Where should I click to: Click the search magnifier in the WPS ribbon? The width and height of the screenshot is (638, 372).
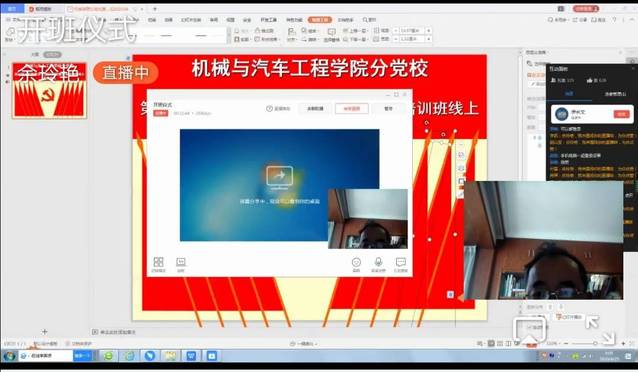(365, 20)
